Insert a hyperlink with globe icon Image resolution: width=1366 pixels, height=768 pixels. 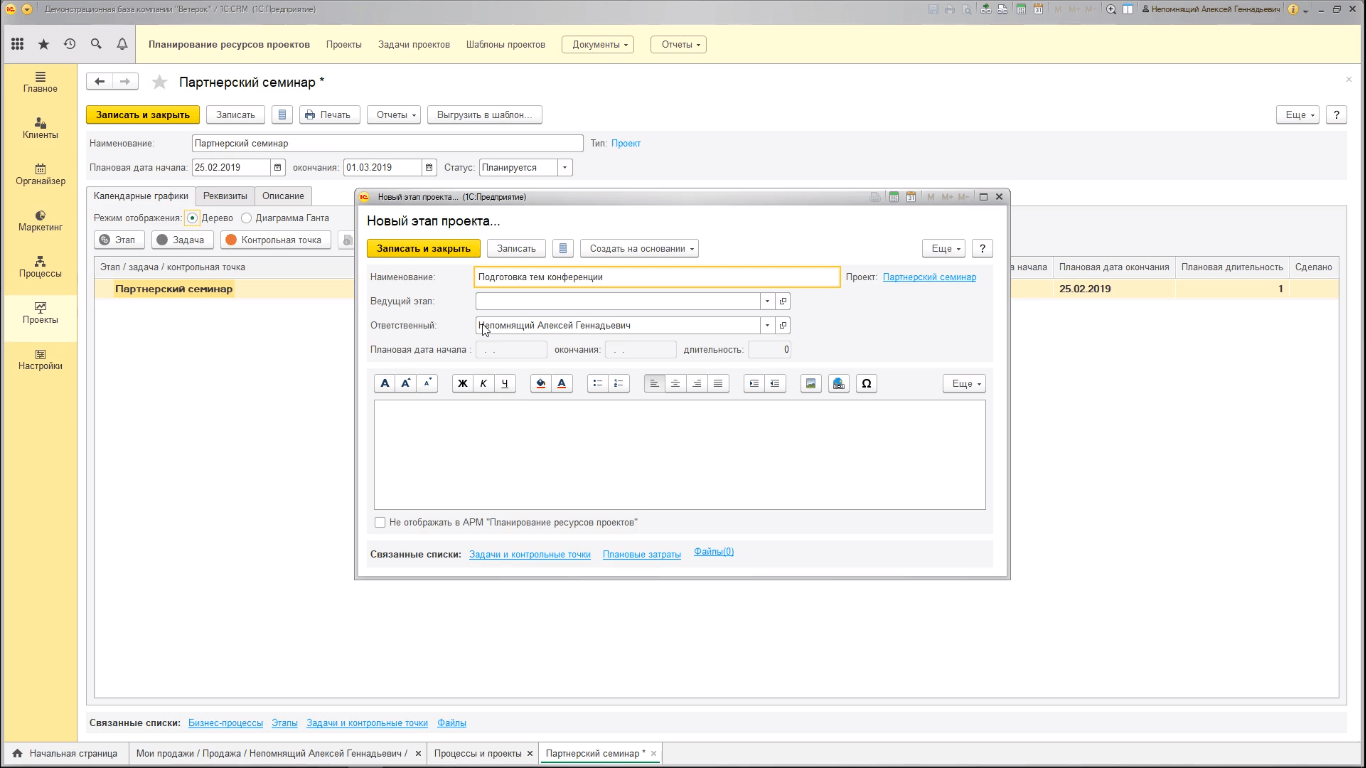coord(839,383)
